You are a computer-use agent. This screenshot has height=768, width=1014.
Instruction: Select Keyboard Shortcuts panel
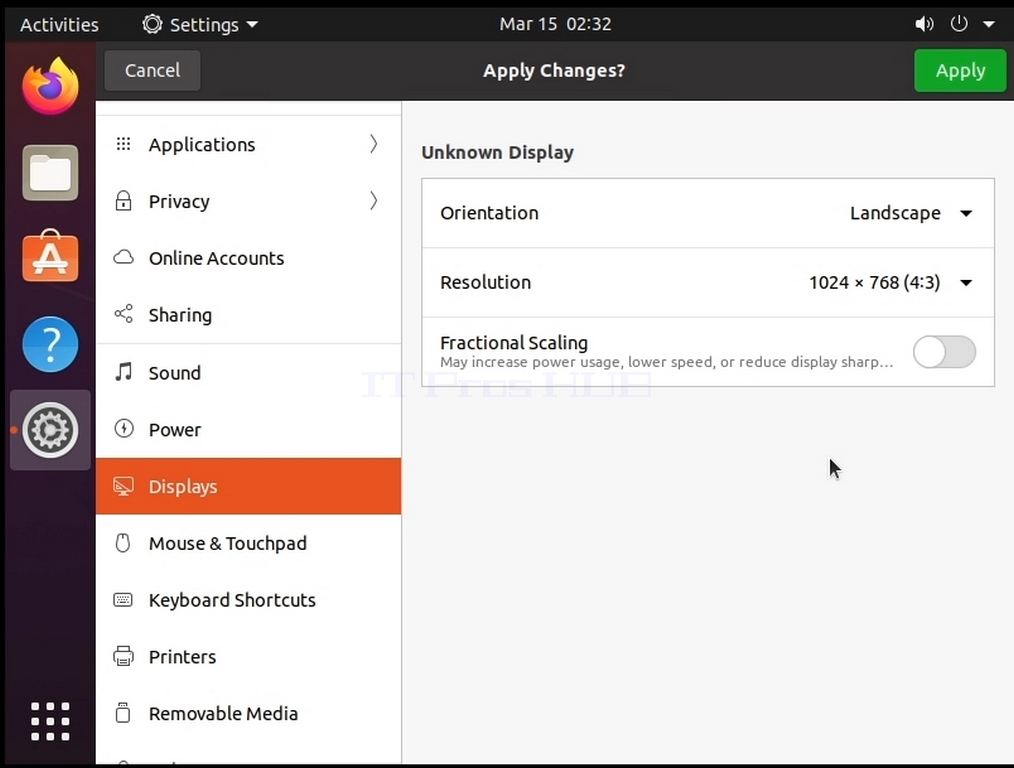pyautogui.click(x=248, y=600)
